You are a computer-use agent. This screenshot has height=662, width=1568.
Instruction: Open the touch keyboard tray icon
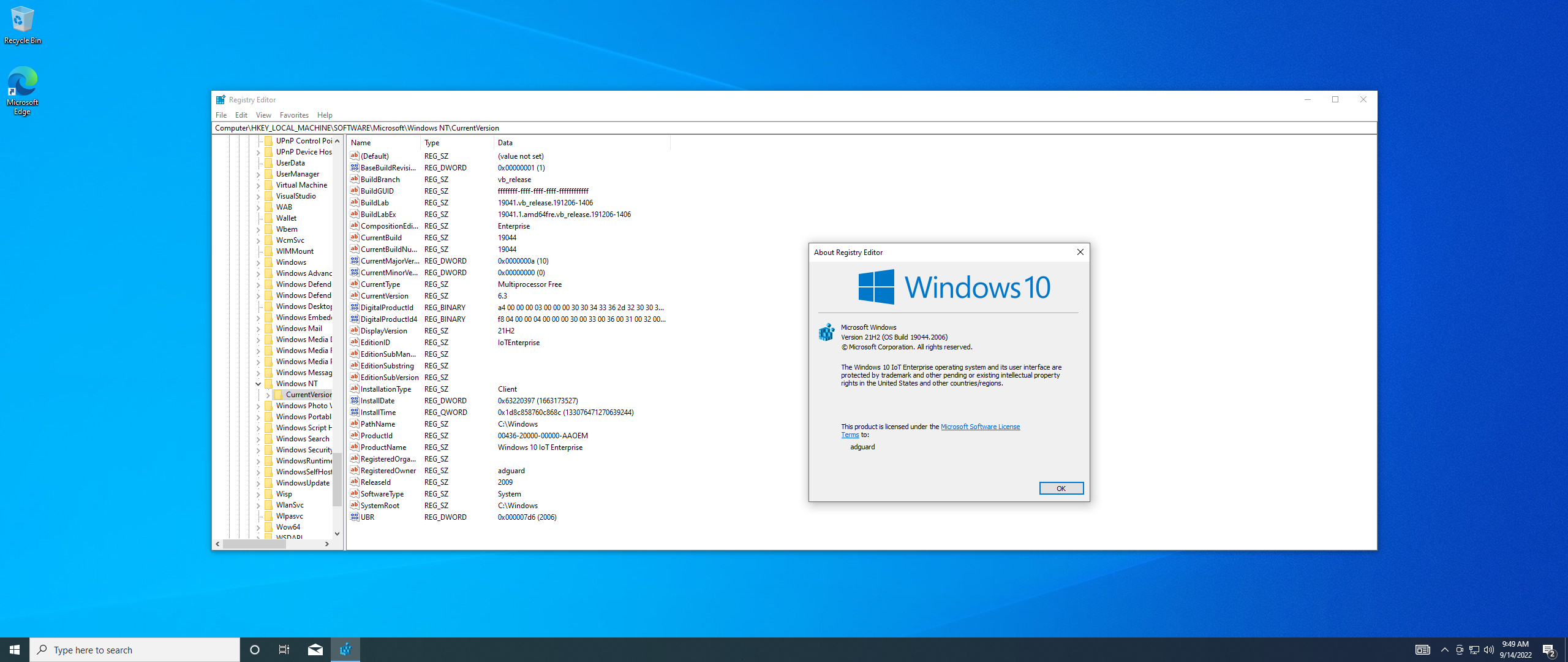click(1422, 650)
